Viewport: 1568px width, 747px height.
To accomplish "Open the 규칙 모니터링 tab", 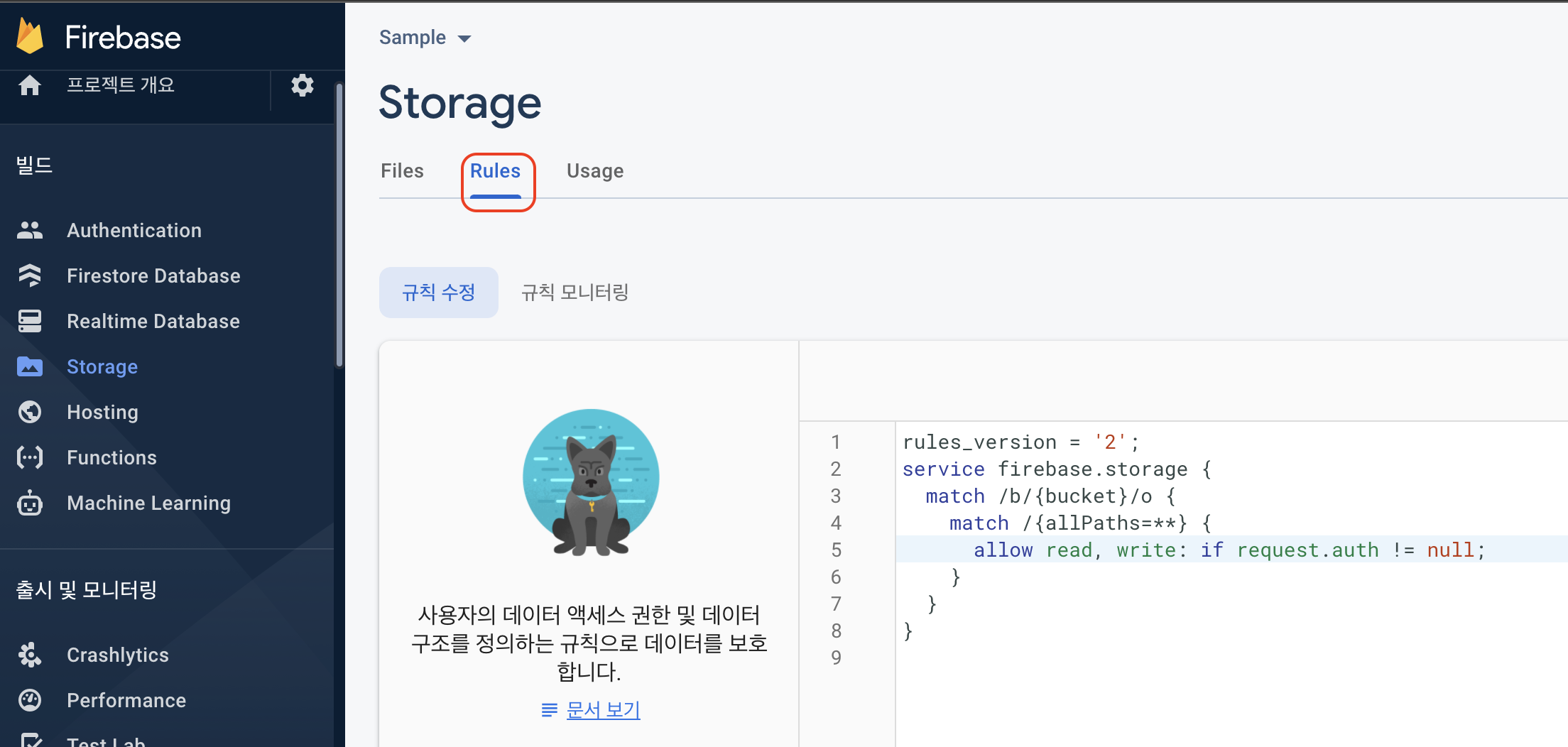I will tap(575, 293).
